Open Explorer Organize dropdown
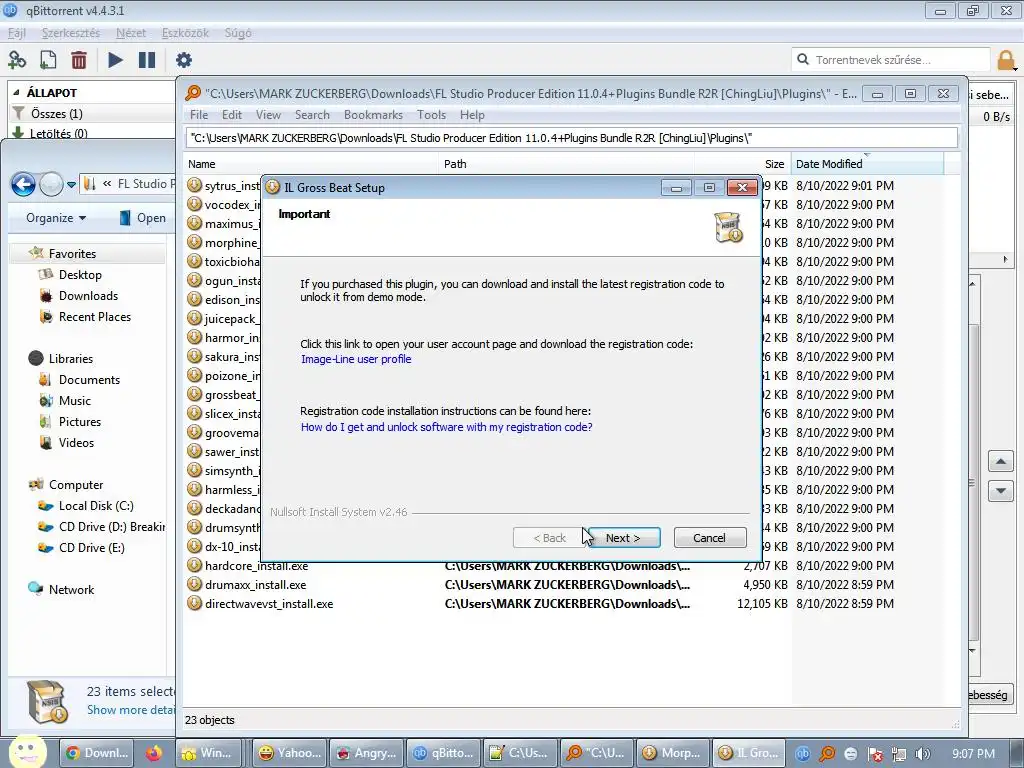Viewport: 1024px width, 768px height. point(56,218)
